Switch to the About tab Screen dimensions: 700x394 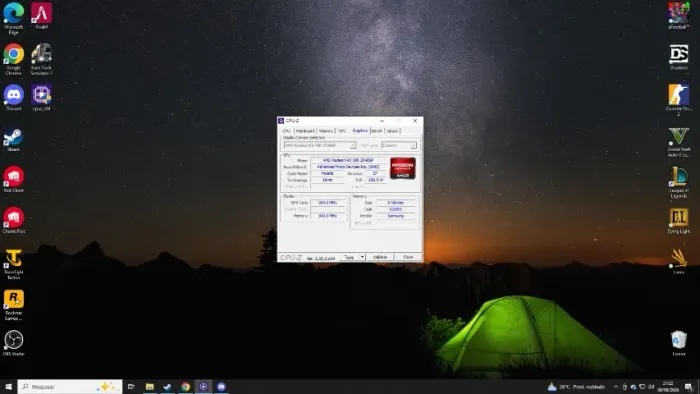[x=392, y=131]
